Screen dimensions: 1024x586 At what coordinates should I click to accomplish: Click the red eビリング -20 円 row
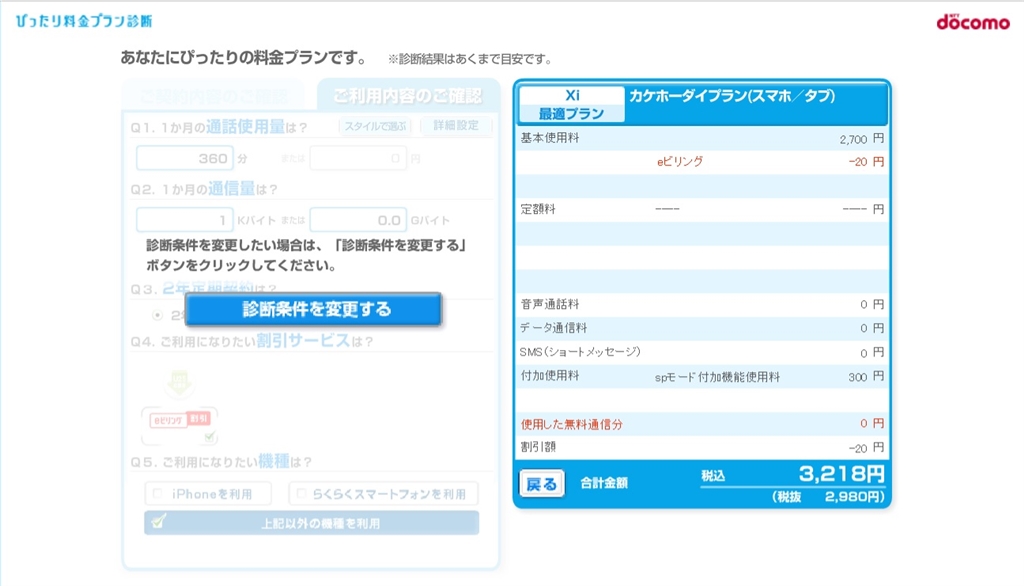702,162
